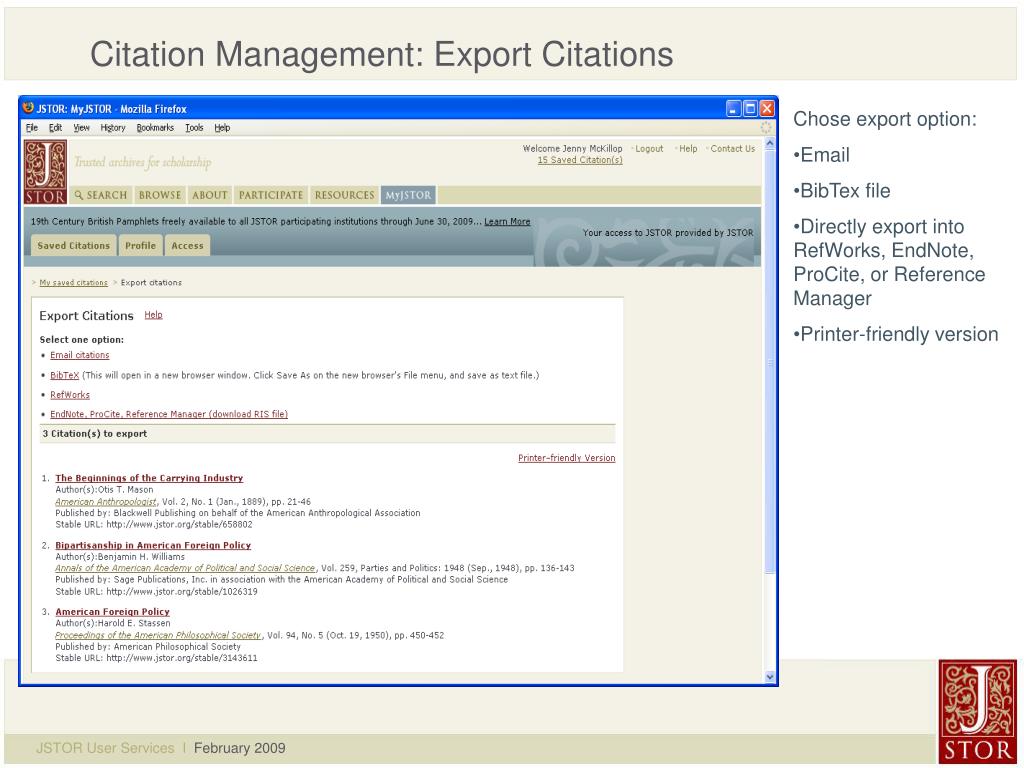Click the scrollbar down arrow
This screenshot has height=768, width=1024.
click(769, 677)
